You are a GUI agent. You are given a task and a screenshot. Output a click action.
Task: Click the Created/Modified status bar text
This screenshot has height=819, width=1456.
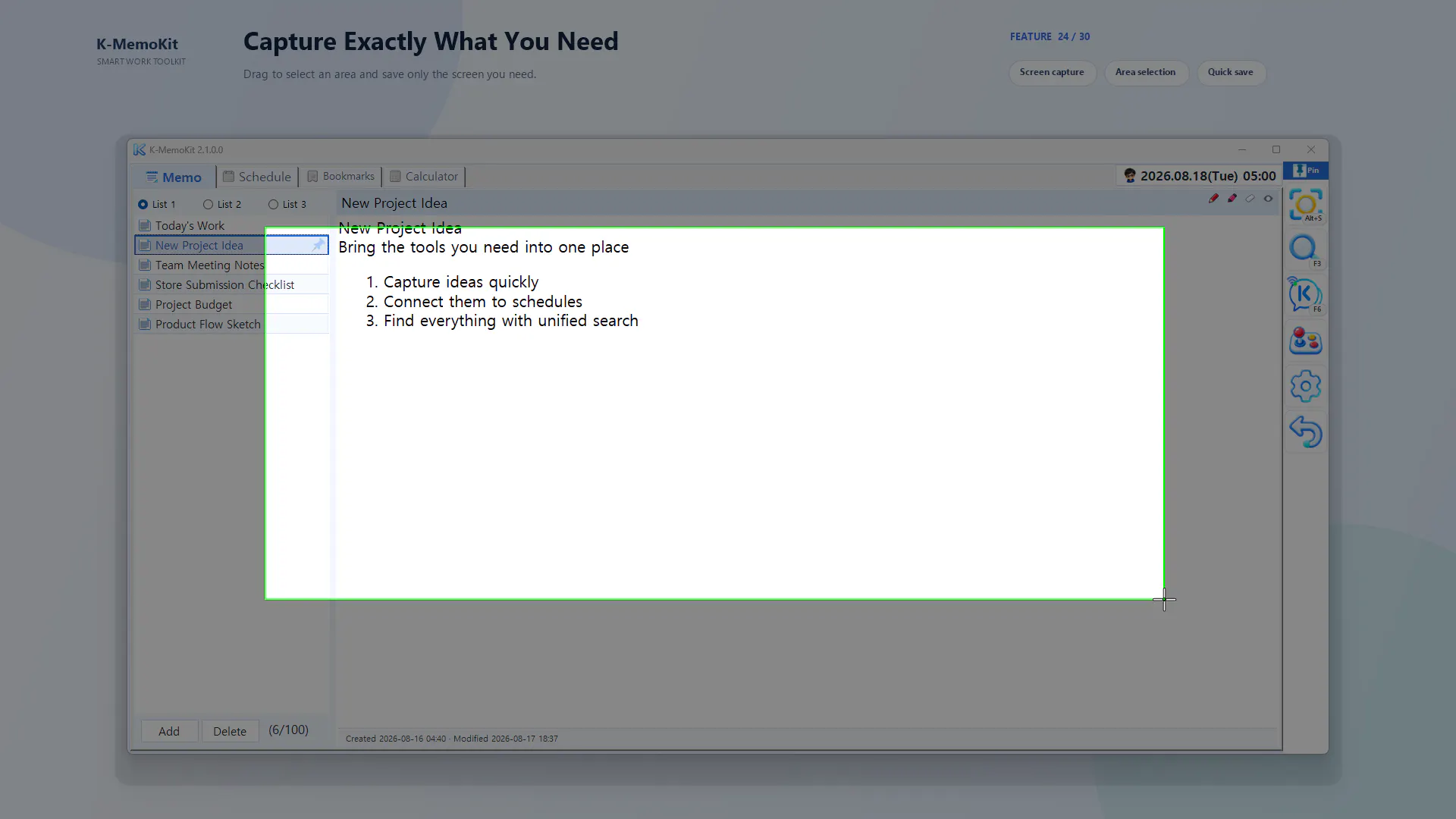click(x=452, y=739)
